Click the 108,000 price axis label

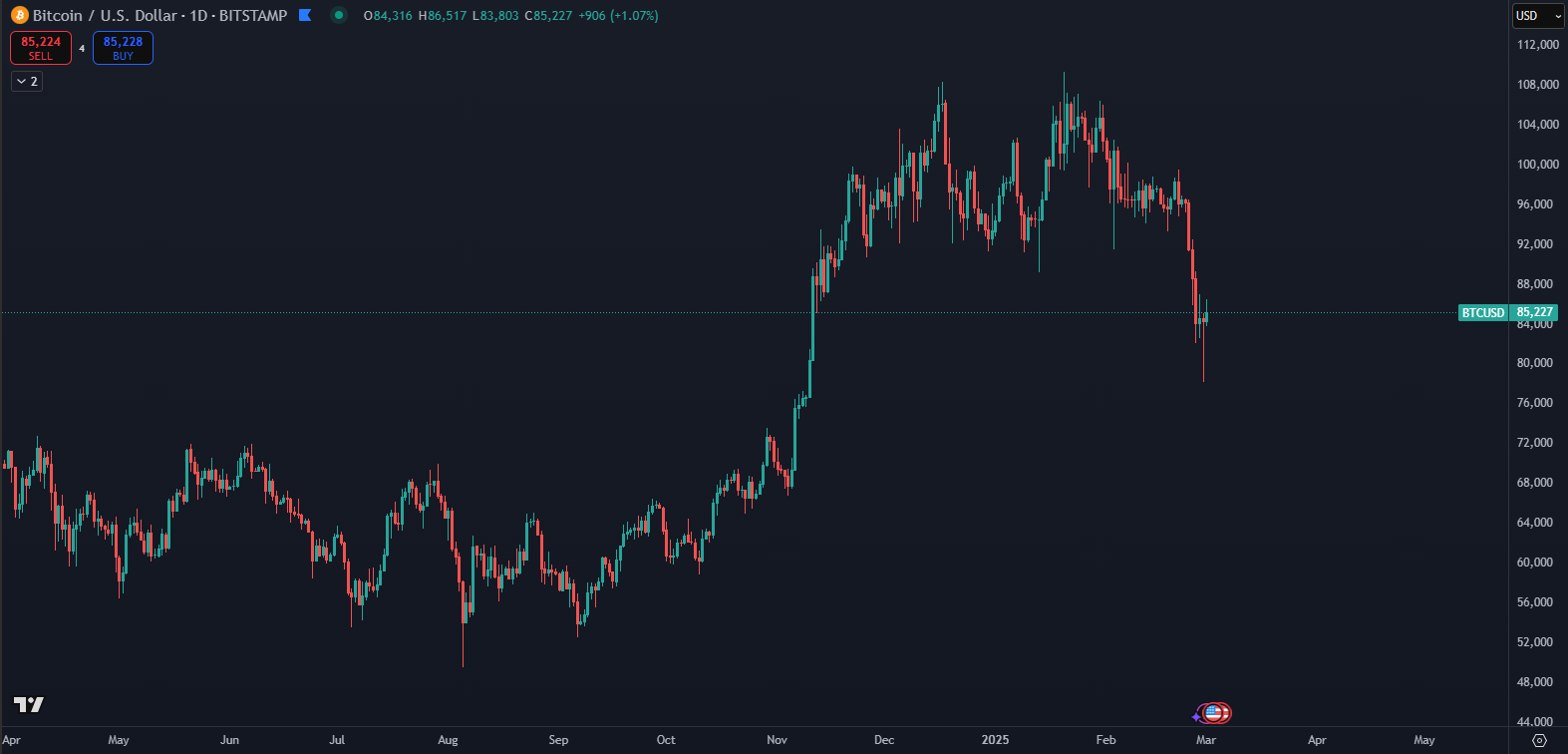pyautogui.click(x=1537, y=85)
